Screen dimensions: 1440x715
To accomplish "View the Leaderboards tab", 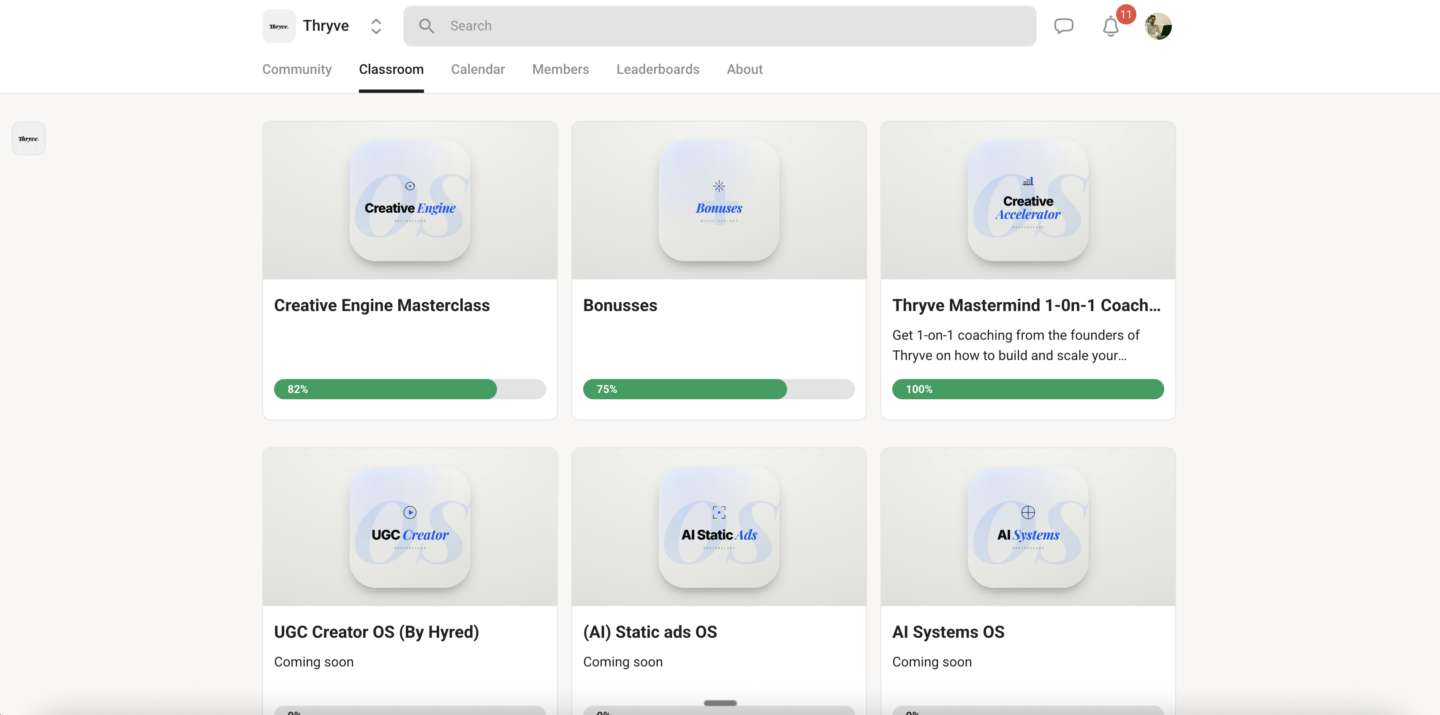I will (x=658, y=69).
